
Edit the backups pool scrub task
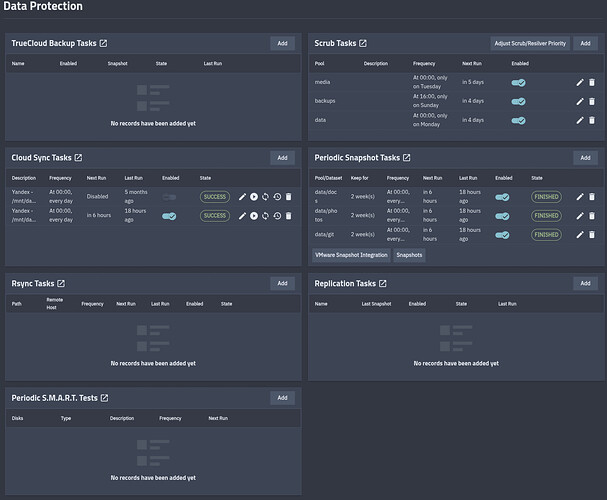(580, 102)
